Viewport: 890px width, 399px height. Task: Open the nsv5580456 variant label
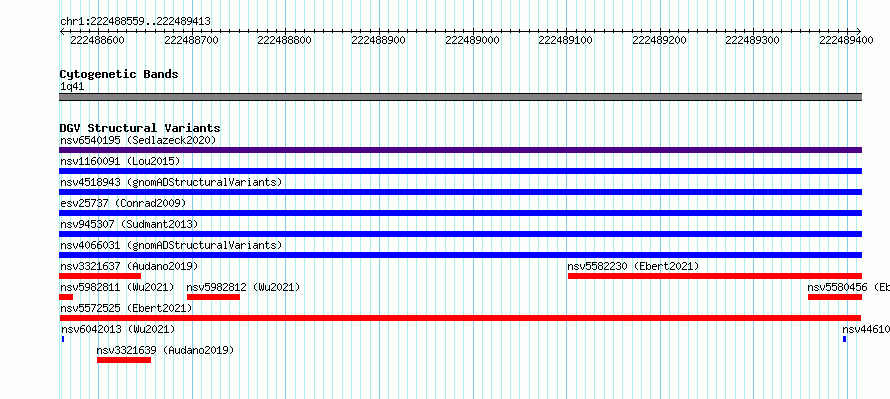tap(848, 287)
